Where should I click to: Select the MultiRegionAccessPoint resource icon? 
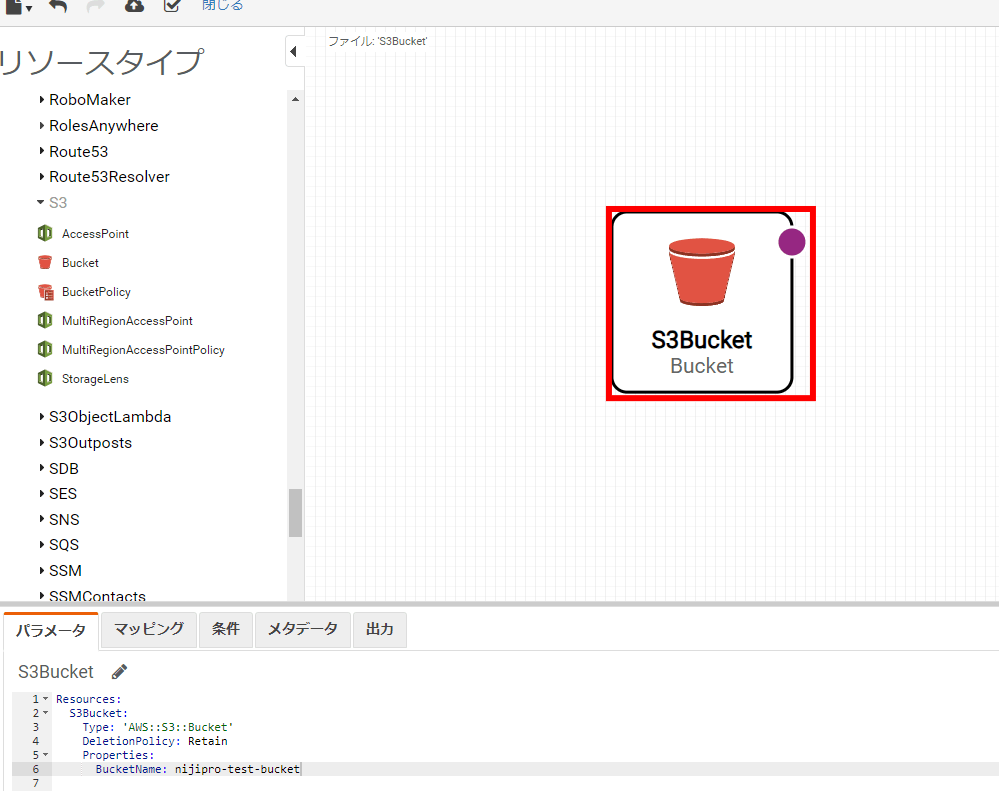point(45,320)
